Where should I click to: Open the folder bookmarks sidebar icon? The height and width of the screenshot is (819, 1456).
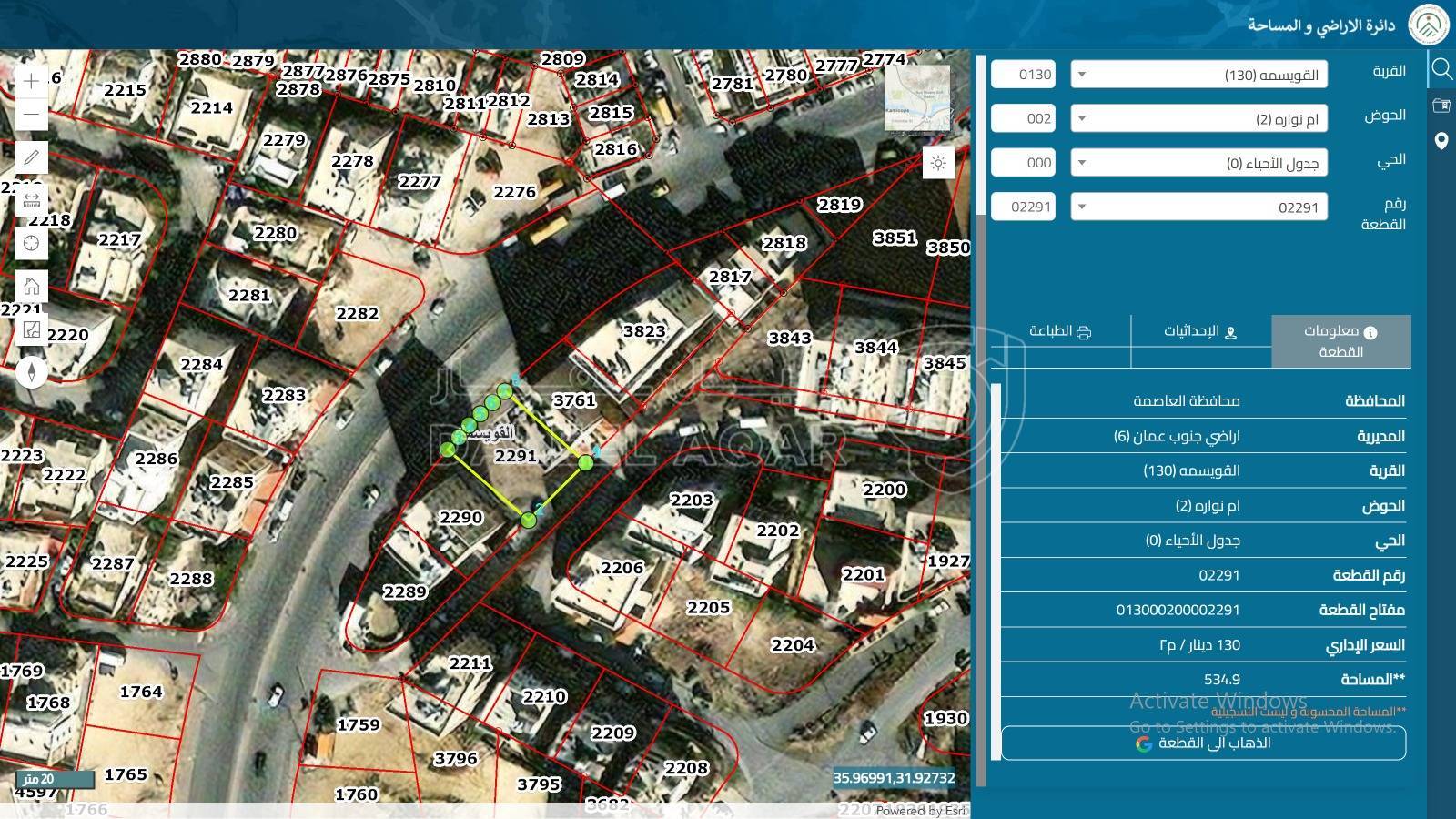point(1441,106)
